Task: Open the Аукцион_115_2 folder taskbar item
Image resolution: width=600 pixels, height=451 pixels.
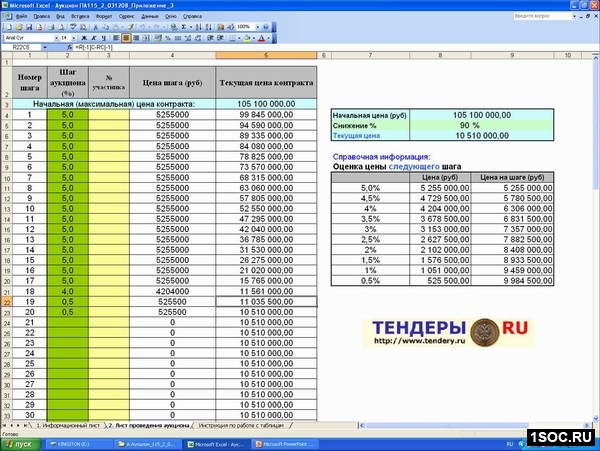Action: (x=147, y=444)
